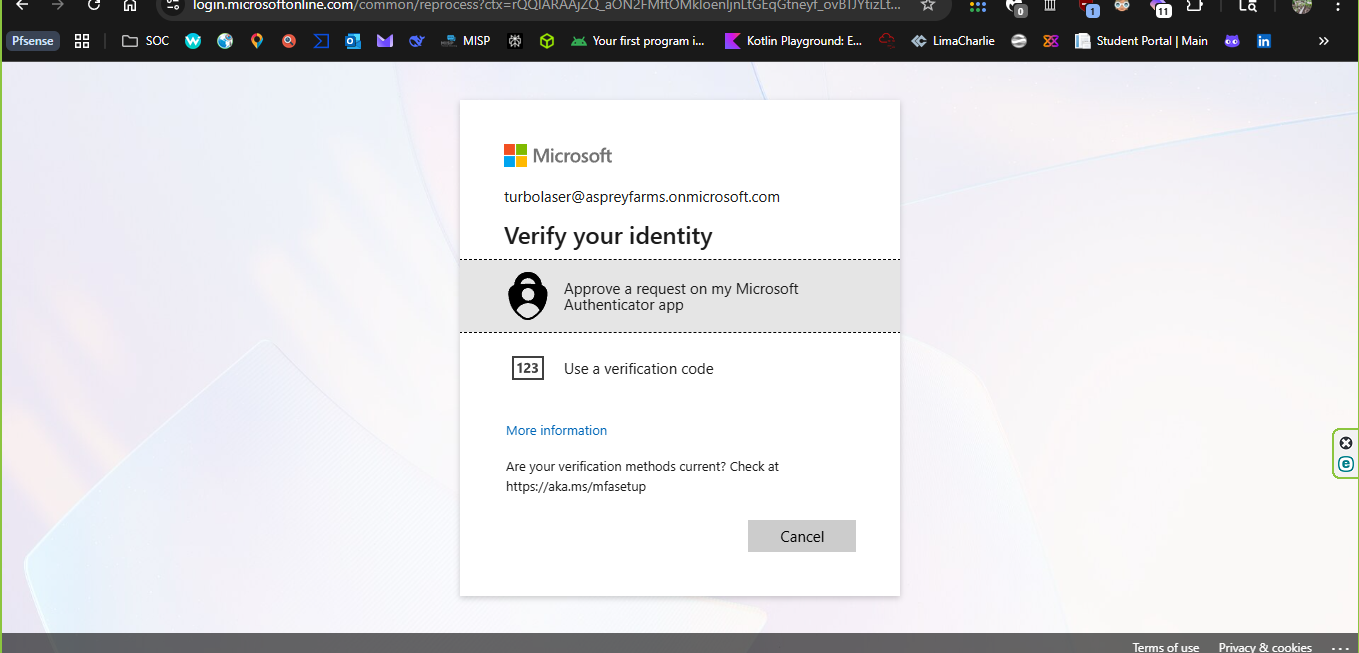Open the extension with badge 0
This screenshot has width=1359, height=653.
pos(1015,7)
